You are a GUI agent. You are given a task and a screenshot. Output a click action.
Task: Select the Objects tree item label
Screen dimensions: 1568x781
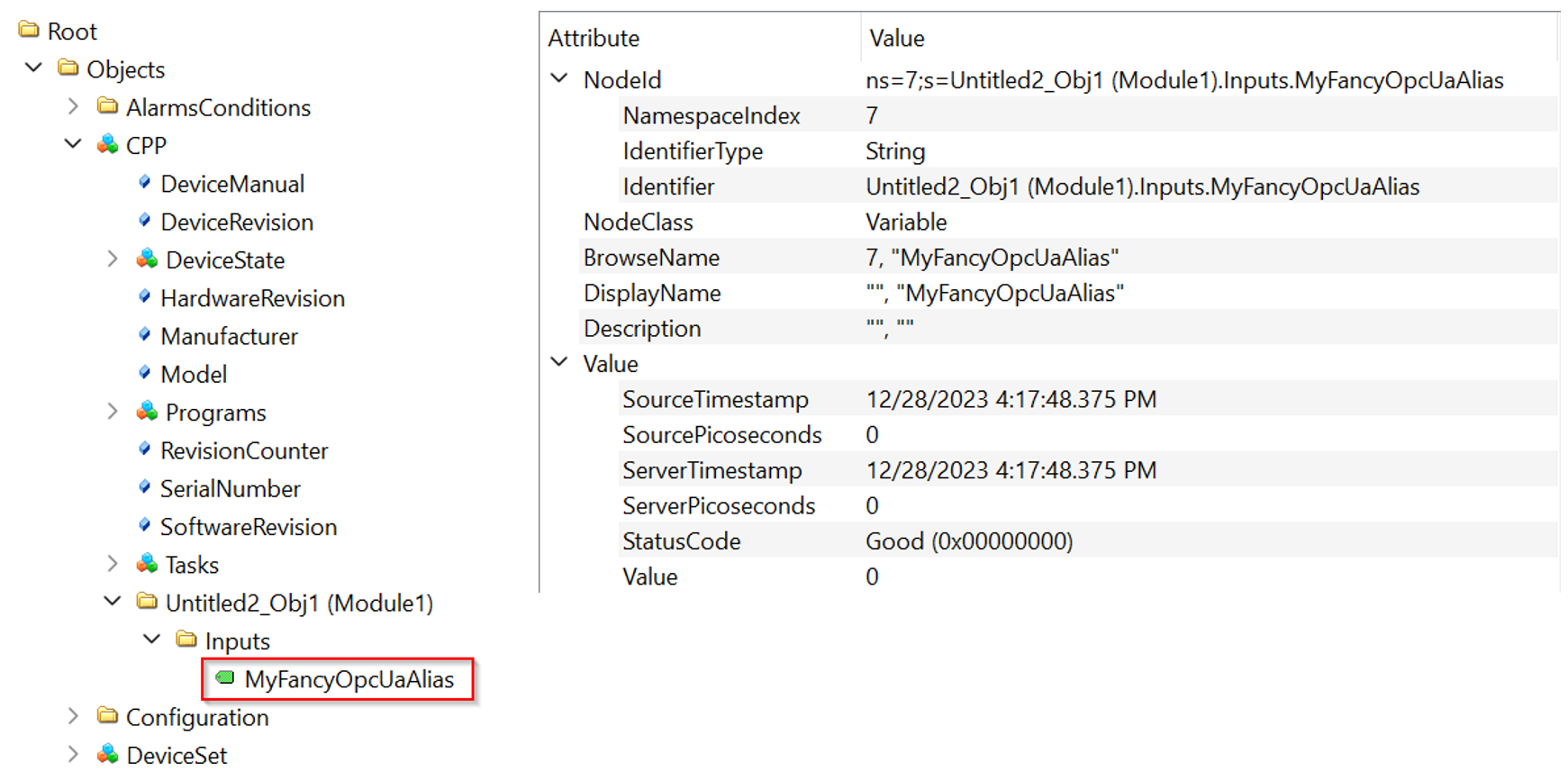[126, 69]
